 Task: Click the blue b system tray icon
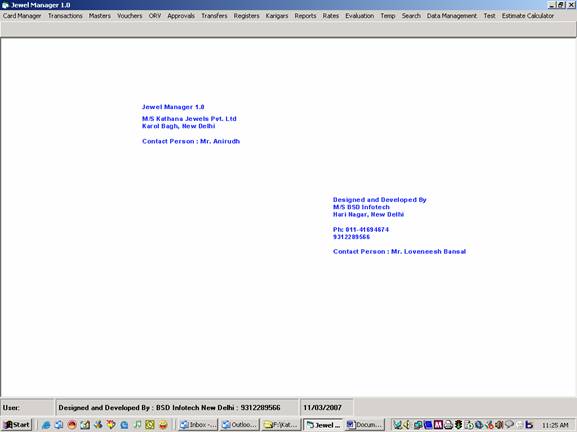pyautogui.click(x=529, y=425)
